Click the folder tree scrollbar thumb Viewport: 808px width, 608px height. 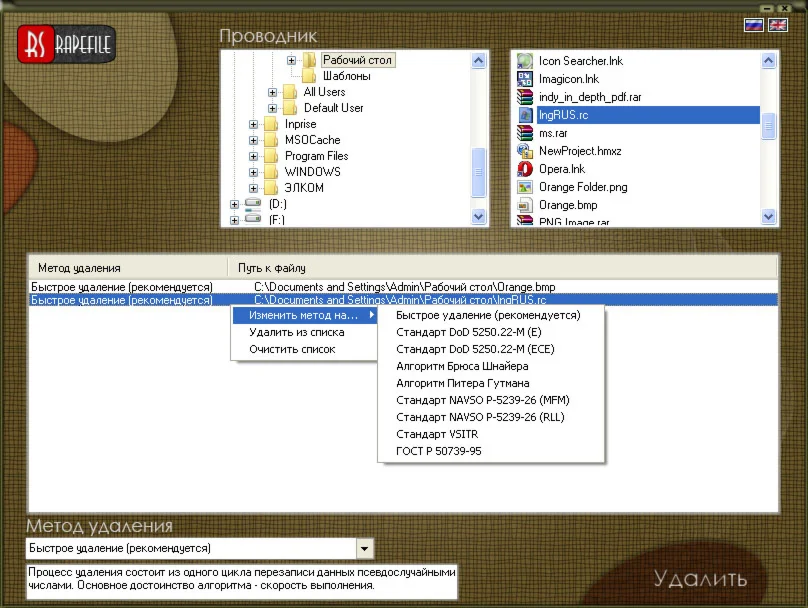pos(478,172)
